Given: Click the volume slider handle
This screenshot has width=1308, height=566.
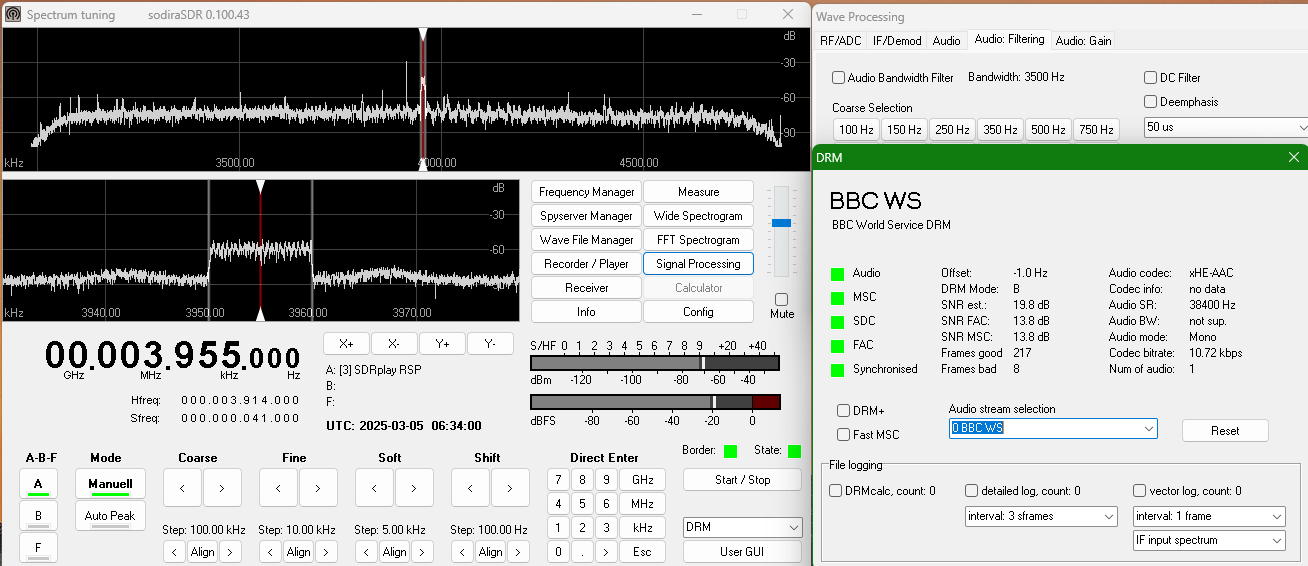Looking at the screenshot, I should coord(782,222).
